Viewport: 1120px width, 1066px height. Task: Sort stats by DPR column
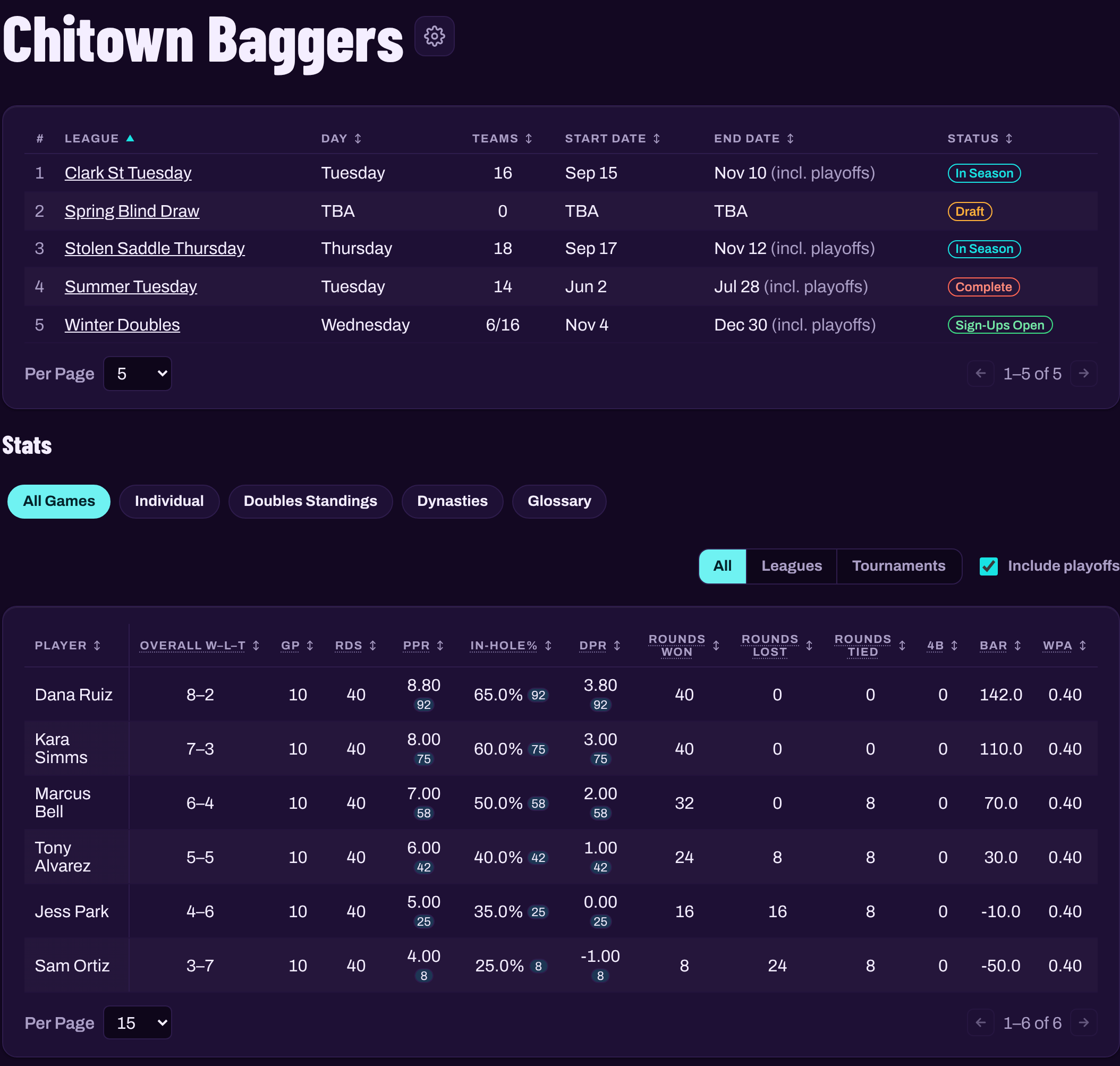pyautogui.click(x=599, y=646)
